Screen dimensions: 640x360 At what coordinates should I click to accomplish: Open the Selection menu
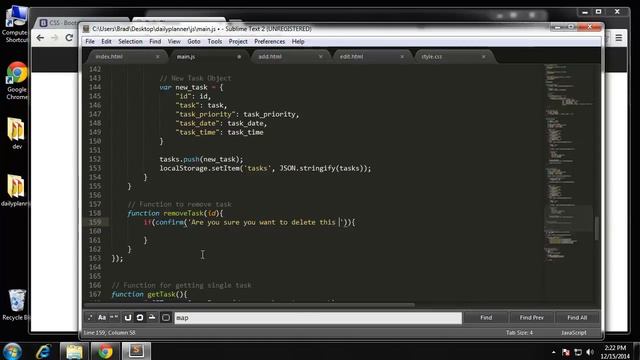click(x=130, y=41)
